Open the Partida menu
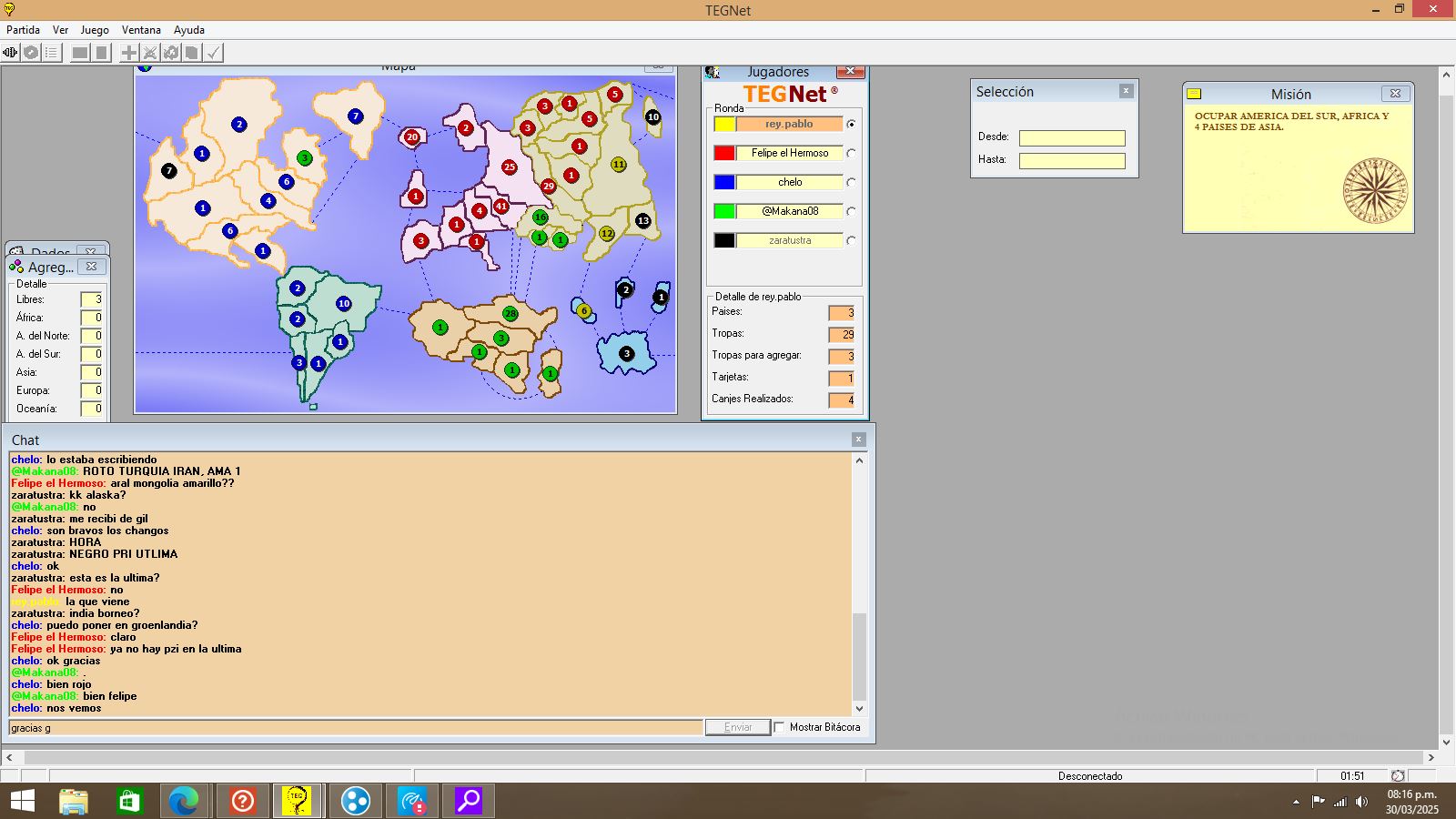Viewport: 1456px width, 819px height. [x=23, y=30]
